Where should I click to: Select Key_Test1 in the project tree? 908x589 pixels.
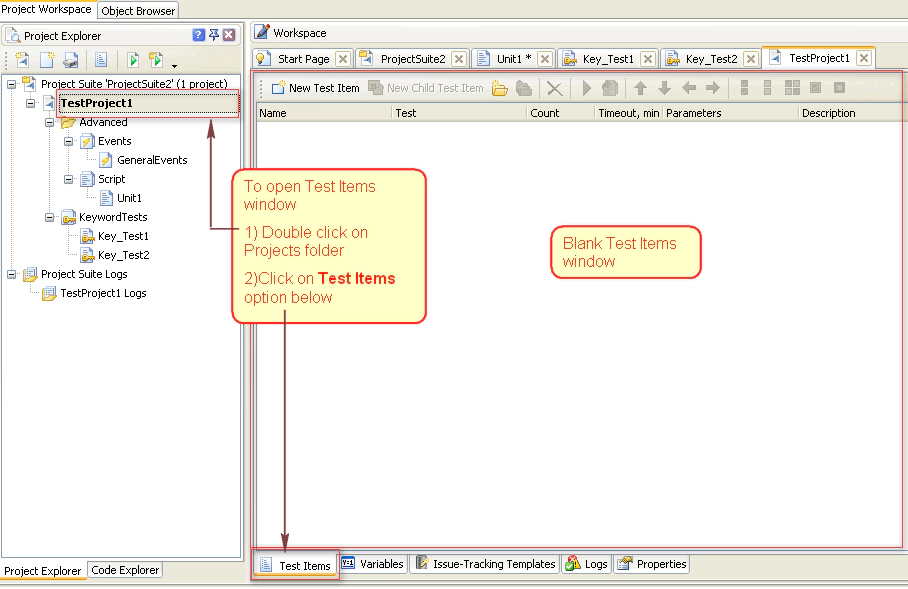point(123,236)
